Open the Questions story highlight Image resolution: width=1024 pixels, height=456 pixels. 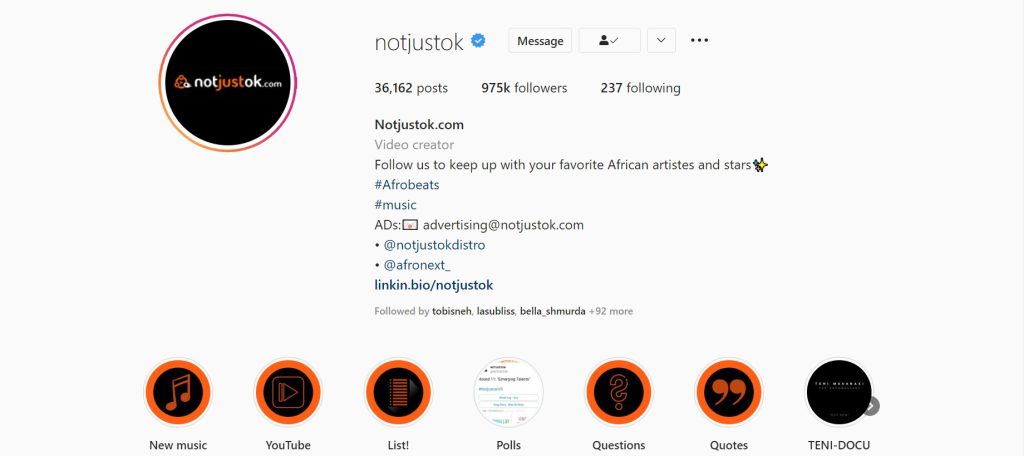[618, 392]
